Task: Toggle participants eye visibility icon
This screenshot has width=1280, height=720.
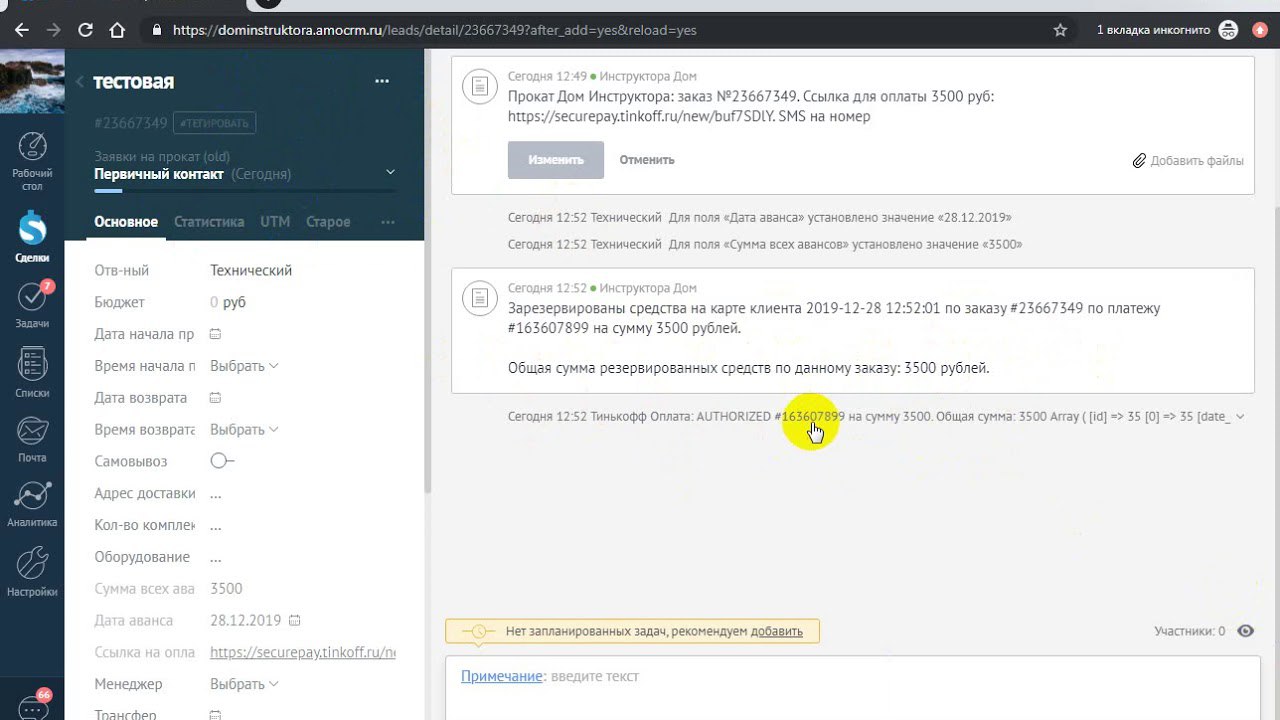Action: pyautogui.click(x=1245, y=631)
